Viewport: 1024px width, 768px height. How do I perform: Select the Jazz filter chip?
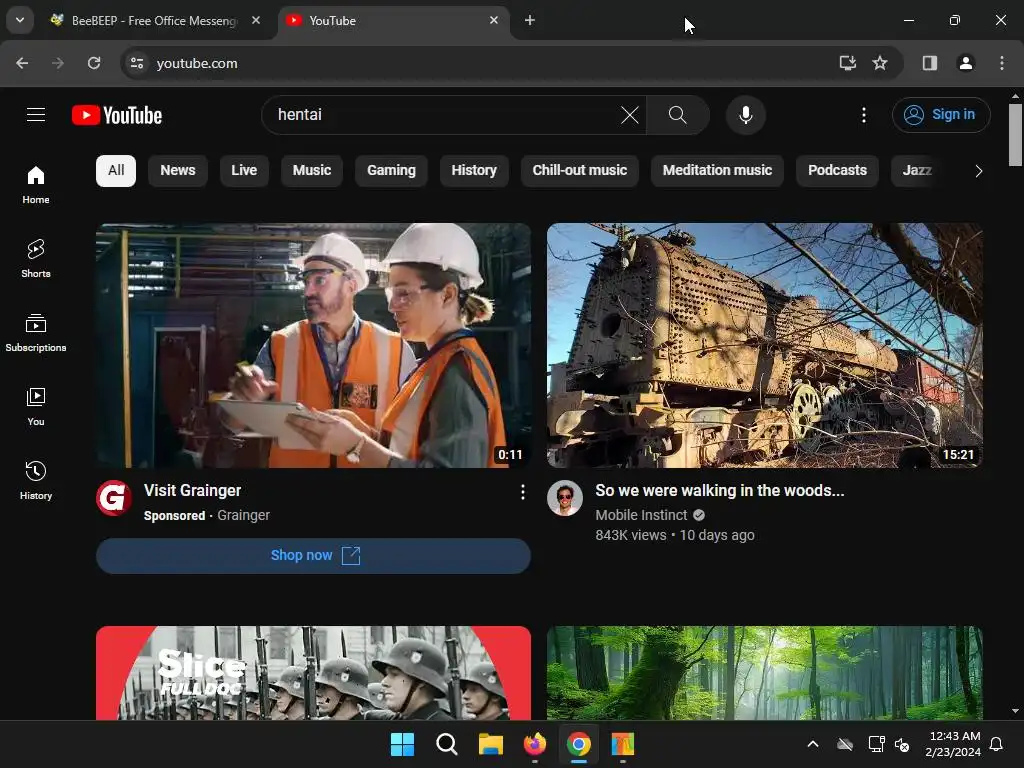917,171
